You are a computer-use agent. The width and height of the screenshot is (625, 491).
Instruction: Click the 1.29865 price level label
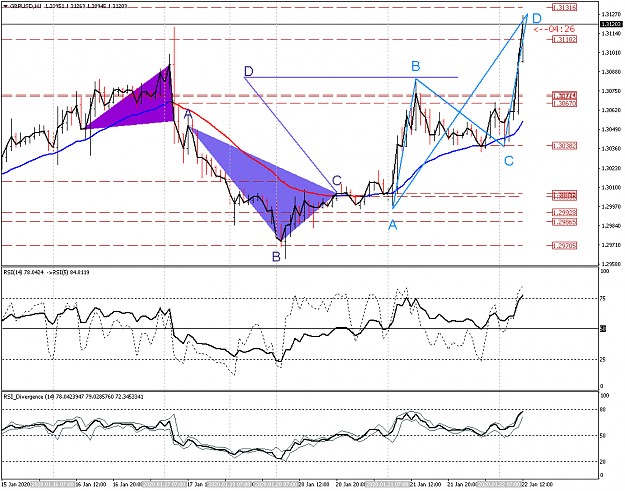coord(564,222)
